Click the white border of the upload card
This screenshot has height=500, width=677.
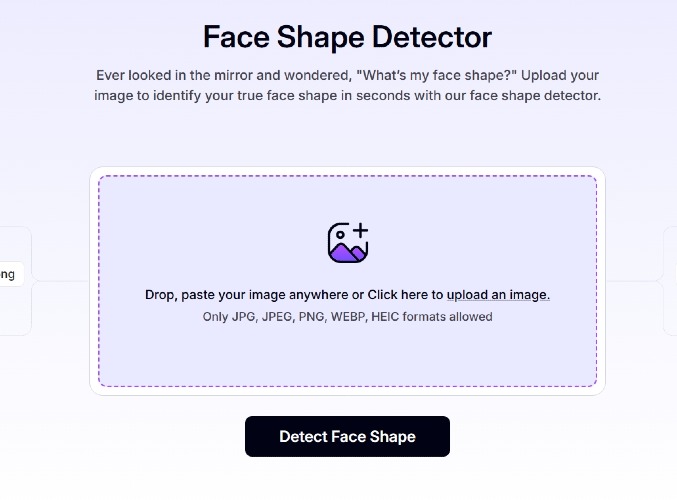tap(94, 281)
